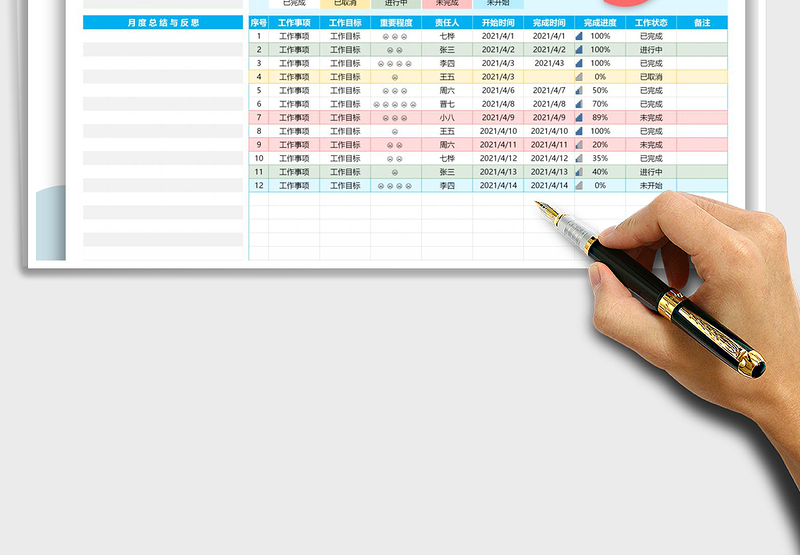Click the progress icon next to 35%
This screenshot has width=800, height=555.
tap(579, 158)
